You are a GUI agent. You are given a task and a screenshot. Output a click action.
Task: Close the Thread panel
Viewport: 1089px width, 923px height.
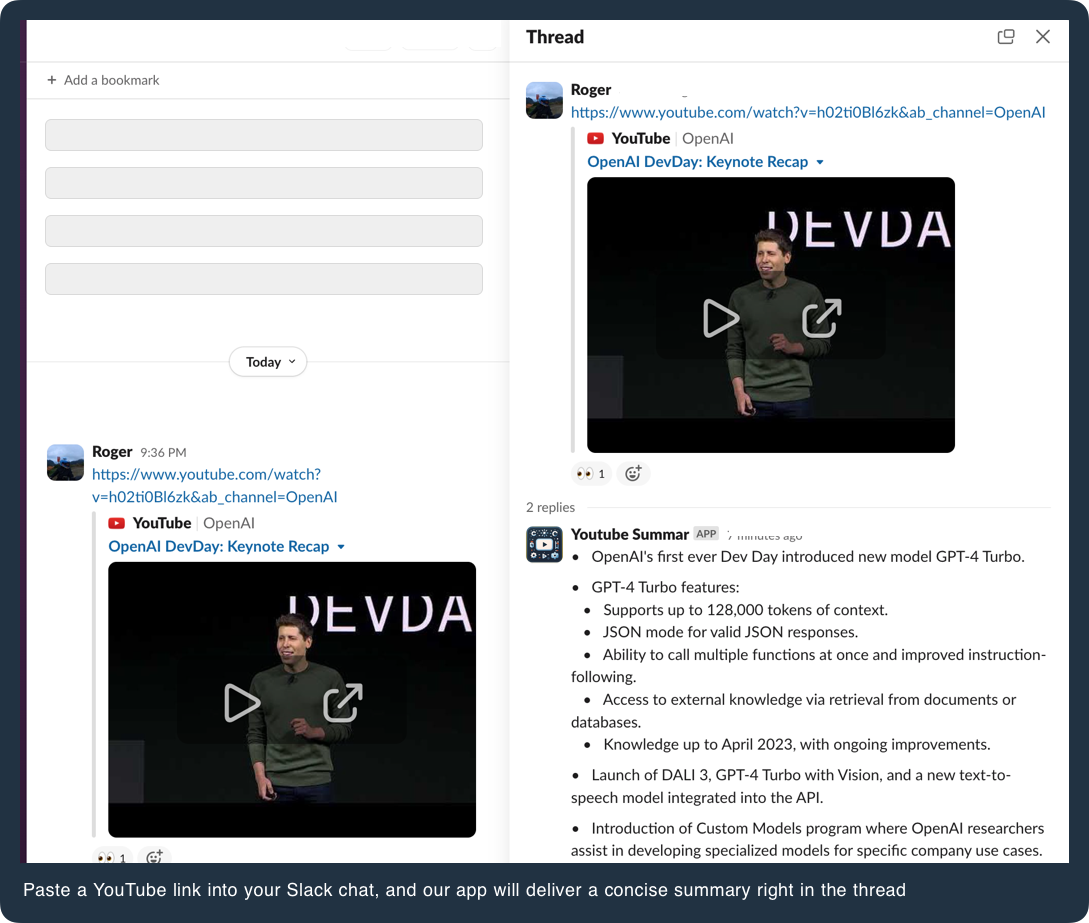coord(1042,37)
